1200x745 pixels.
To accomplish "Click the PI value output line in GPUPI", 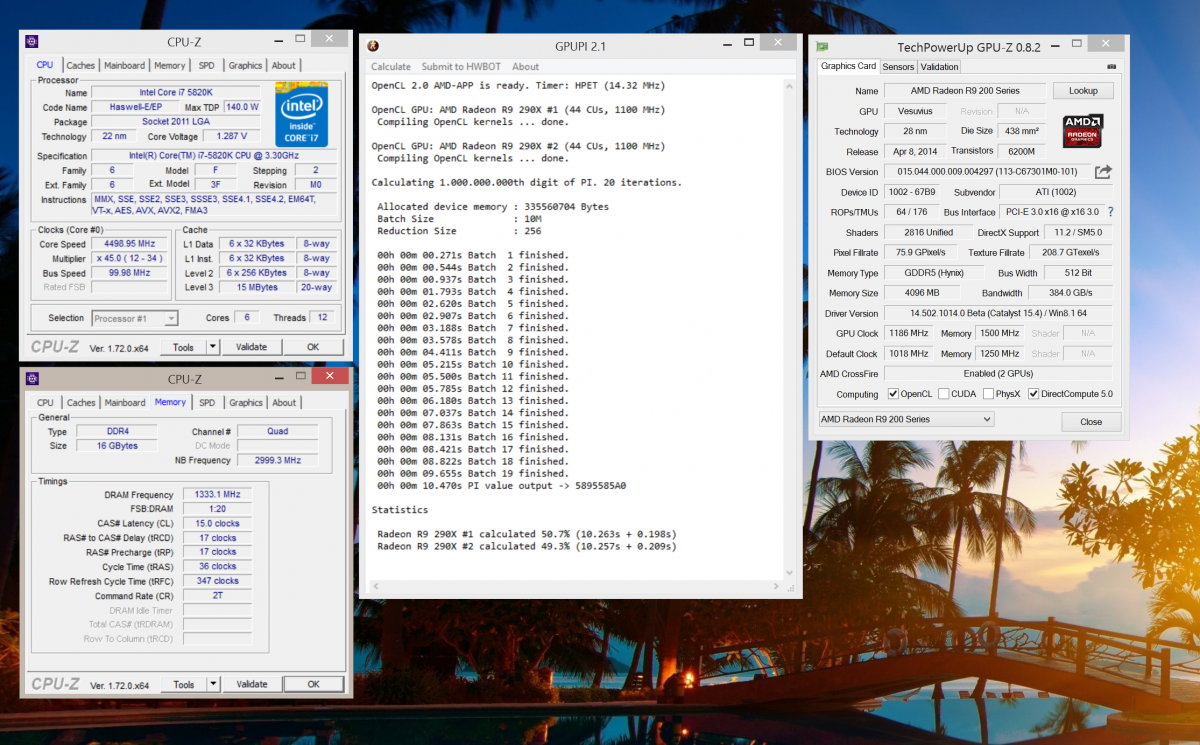I will coord(502,486).
